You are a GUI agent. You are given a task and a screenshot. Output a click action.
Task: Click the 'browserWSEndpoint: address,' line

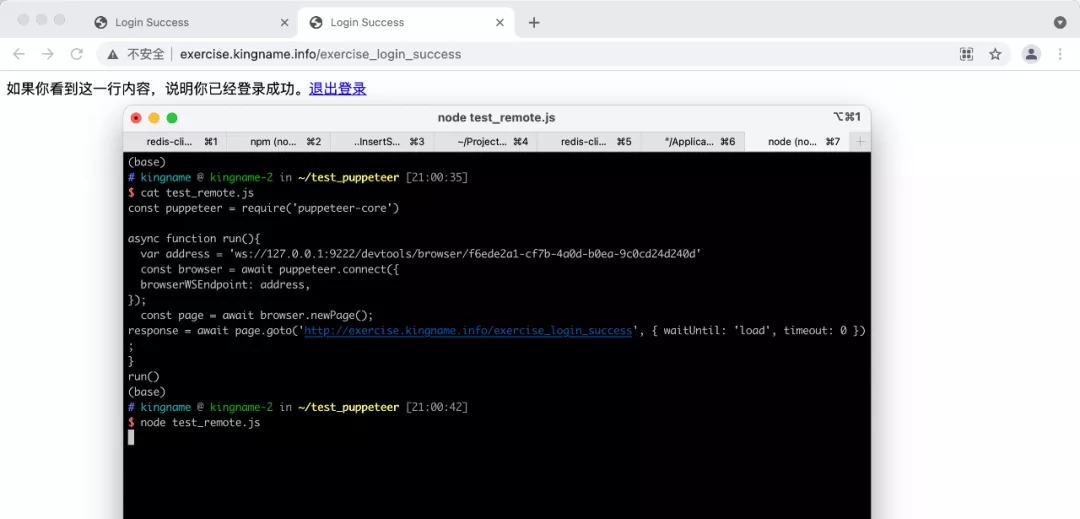pos(225,285)
